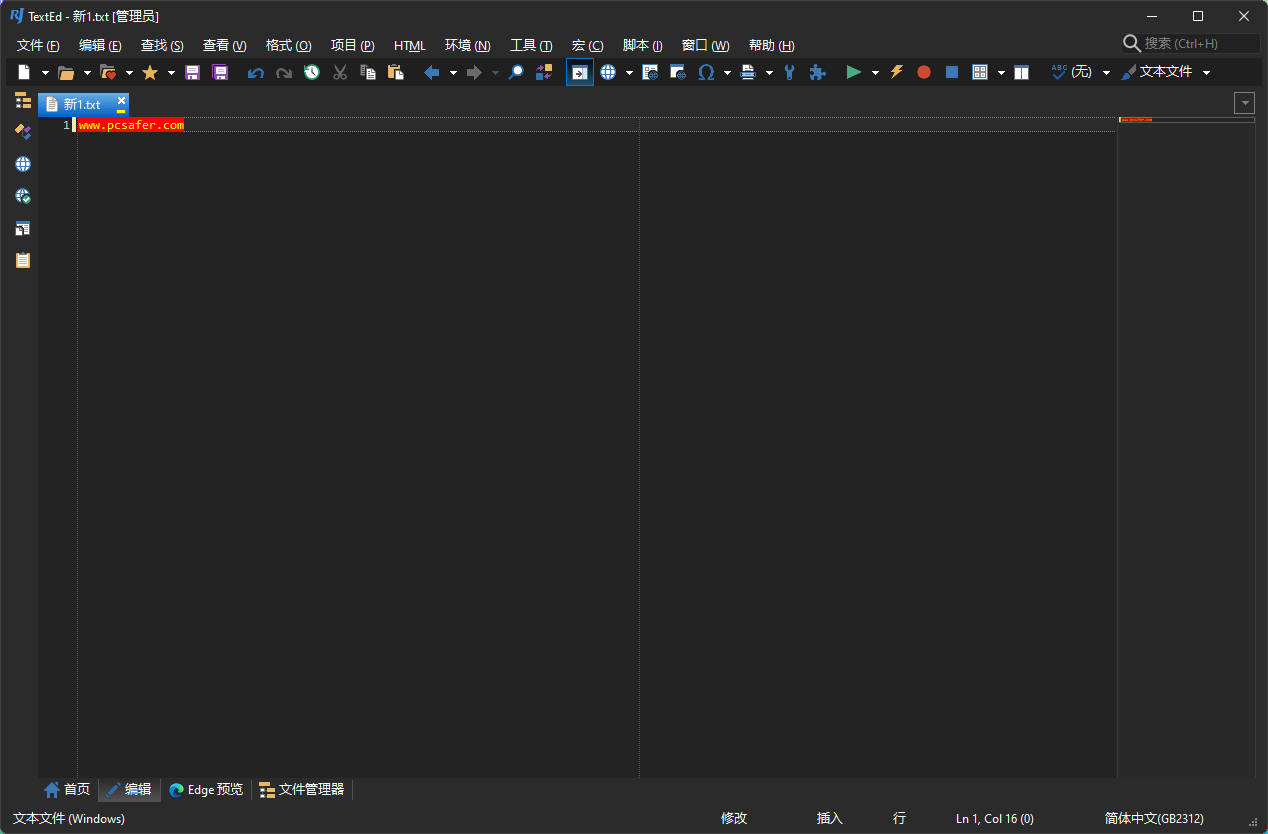Click the Find magnifier icon in toolbar
Image resolution: width=1268 pixels, height=834 pixels.
tap(516, 72)
